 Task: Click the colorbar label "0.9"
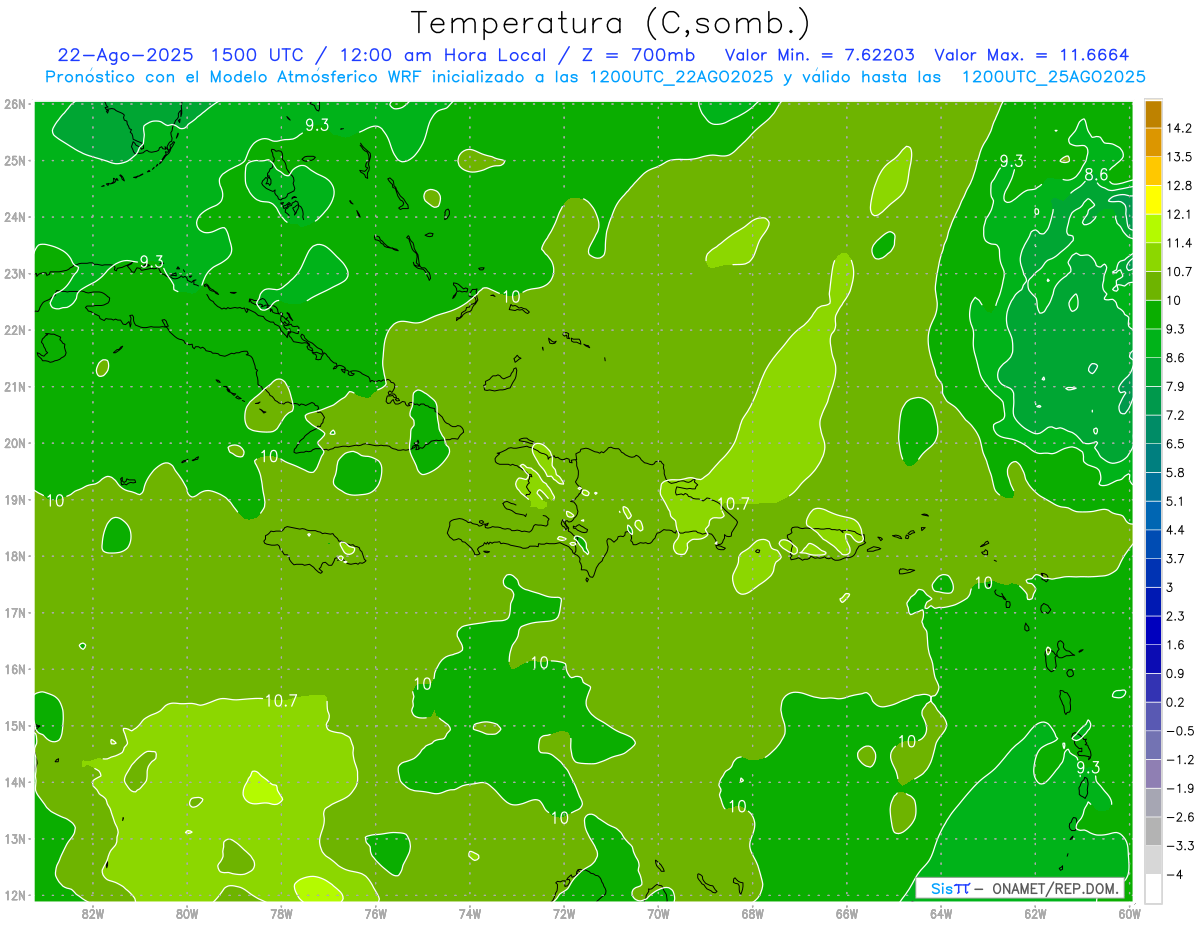(1176, 673)
